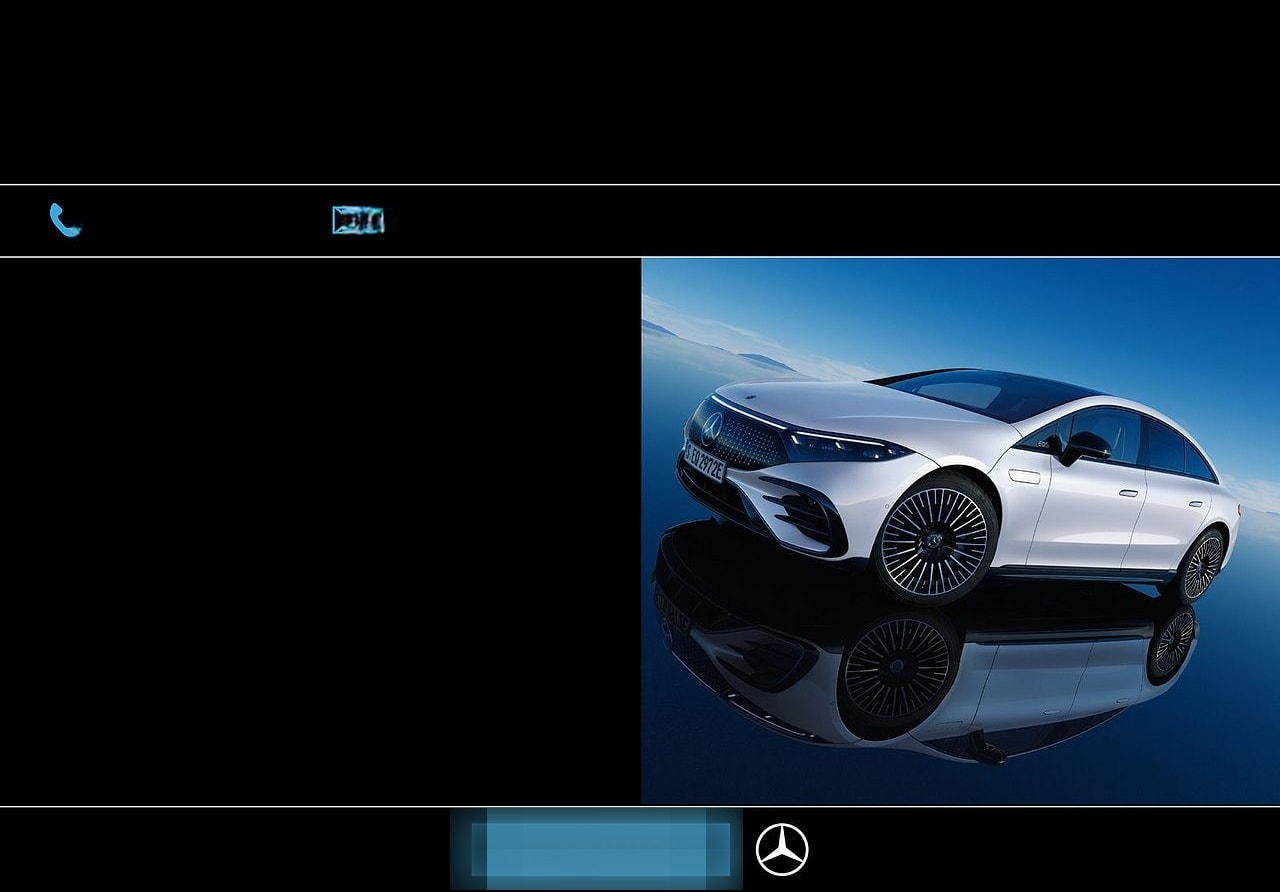This screenshot has width=1280, height=892.
Task: Select the dark contact strip below the header
Action: [640, 222]
